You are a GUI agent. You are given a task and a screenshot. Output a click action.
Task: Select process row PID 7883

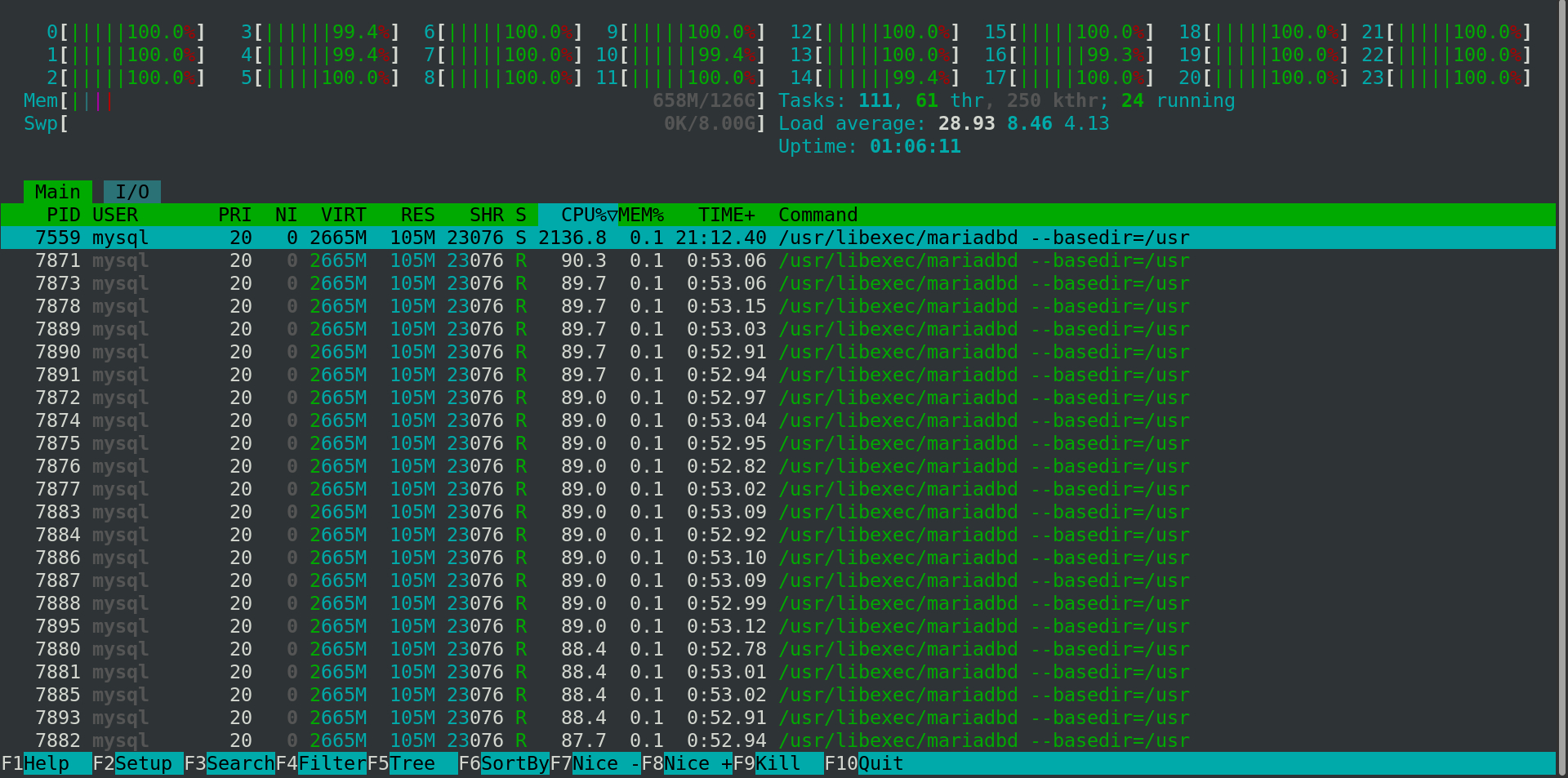coord(778,512)
